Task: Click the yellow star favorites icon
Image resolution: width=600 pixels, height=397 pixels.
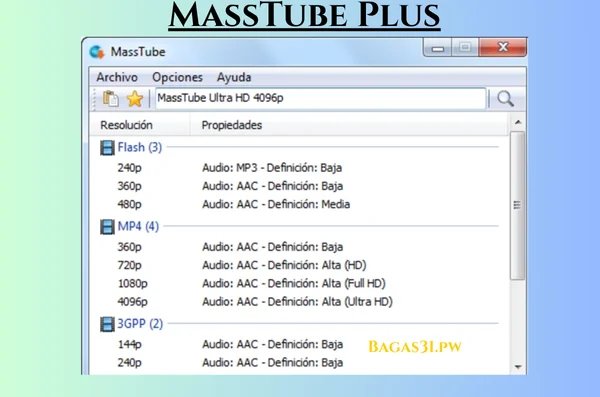Action: tap(135, 99)
